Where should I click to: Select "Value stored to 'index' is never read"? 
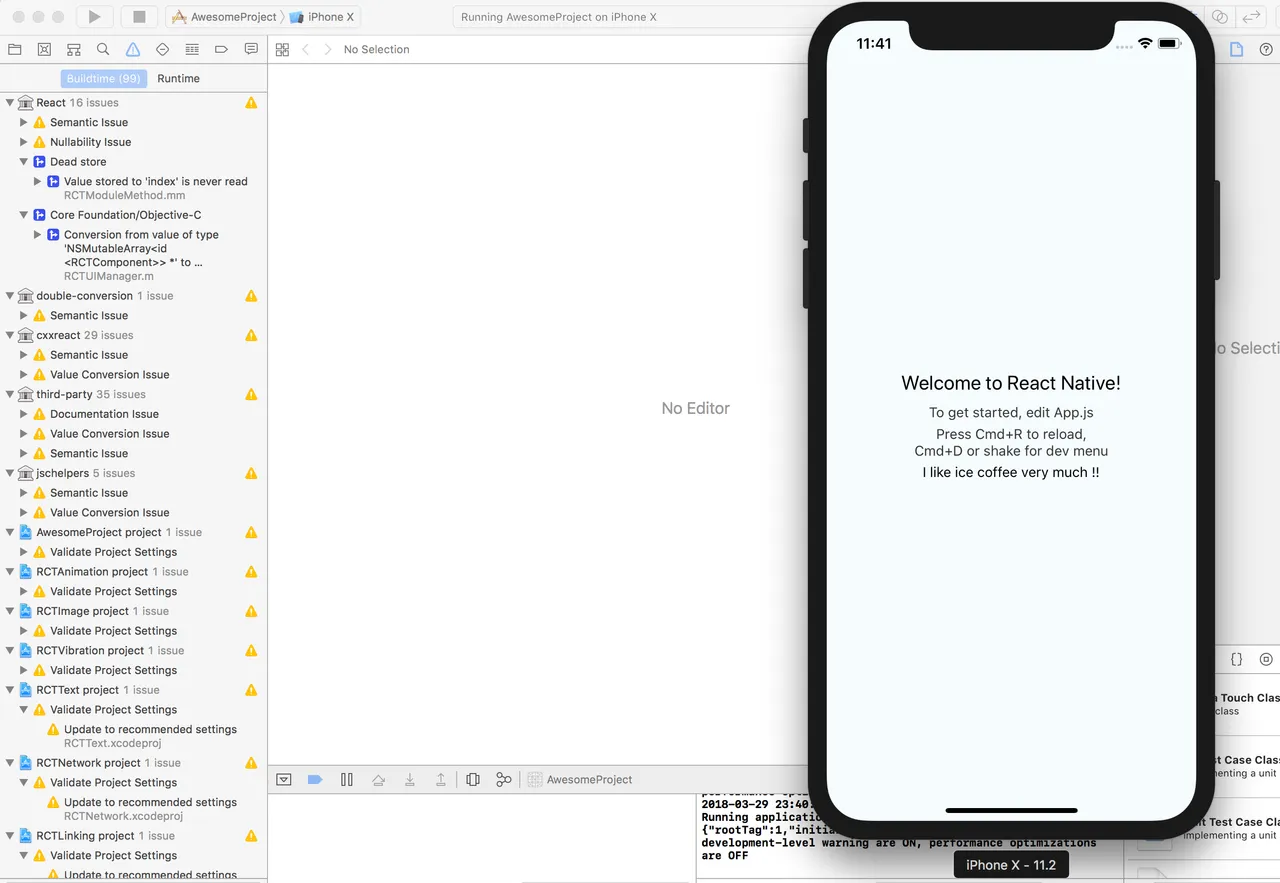coord(155,181)
